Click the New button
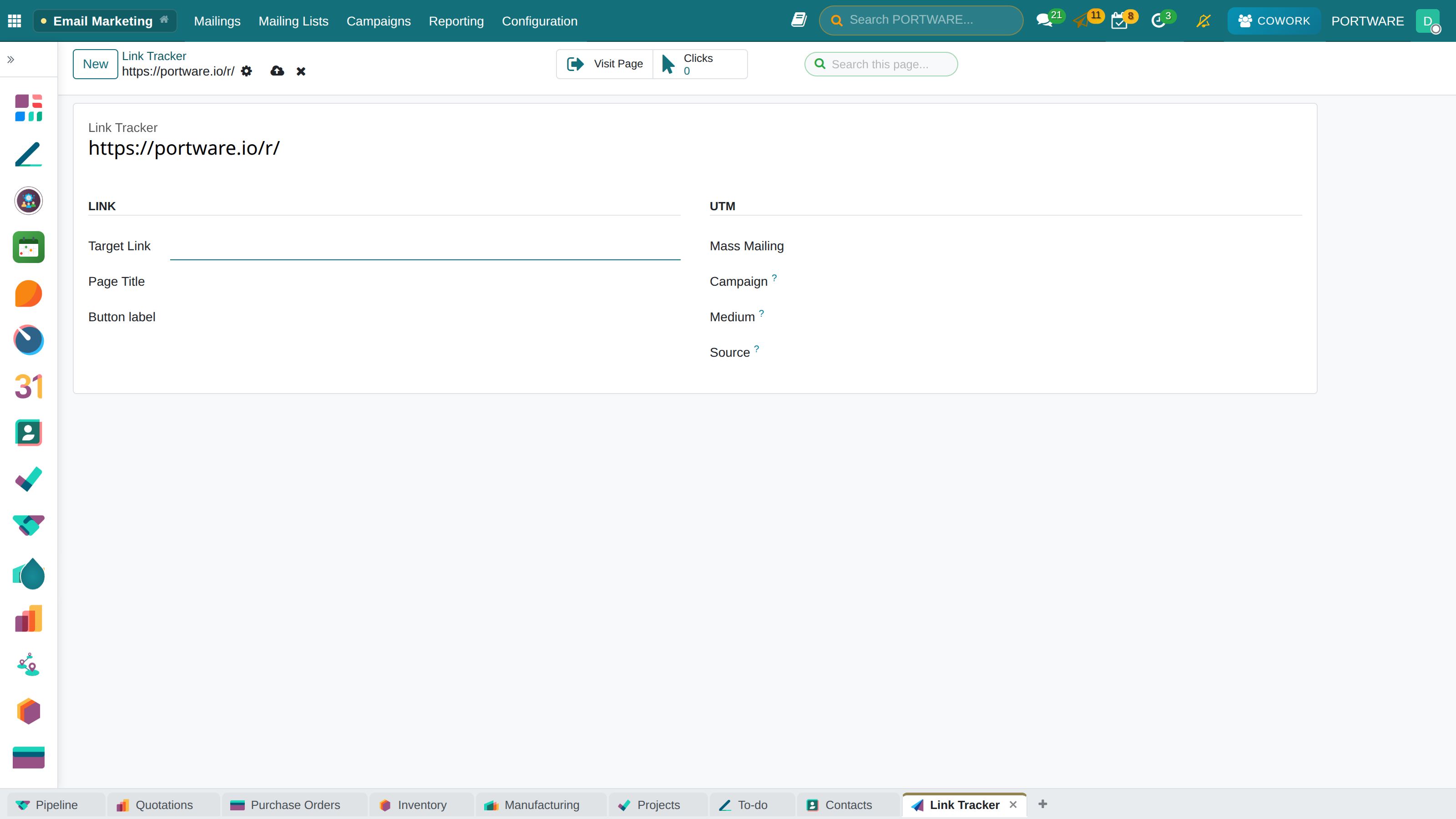Viewport: 1456px width, 819px height. click(x=96, y=64)
